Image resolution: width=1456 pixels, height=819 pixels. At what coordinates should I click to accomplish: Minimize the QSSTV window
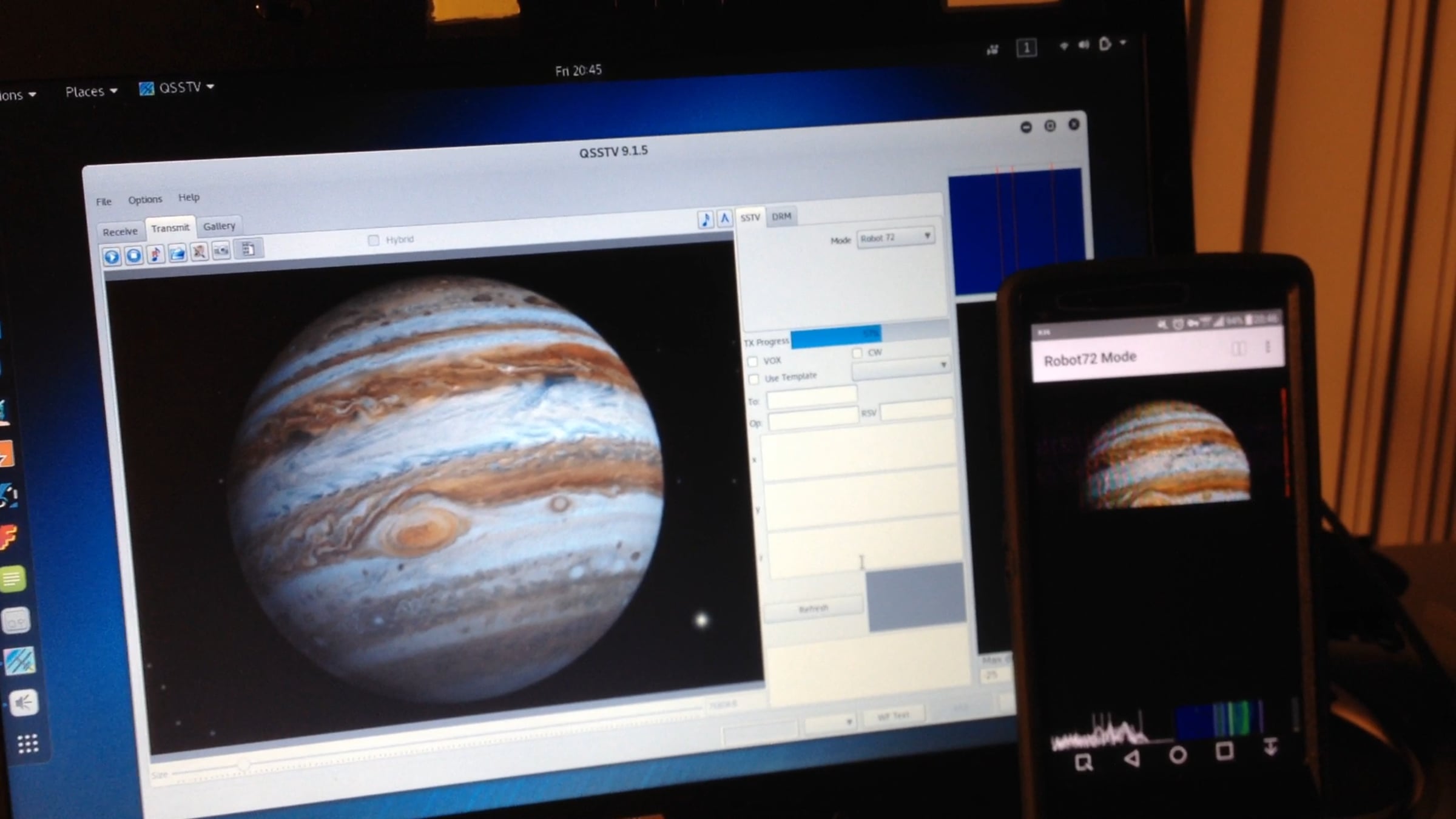click(x=1026, y=127)
